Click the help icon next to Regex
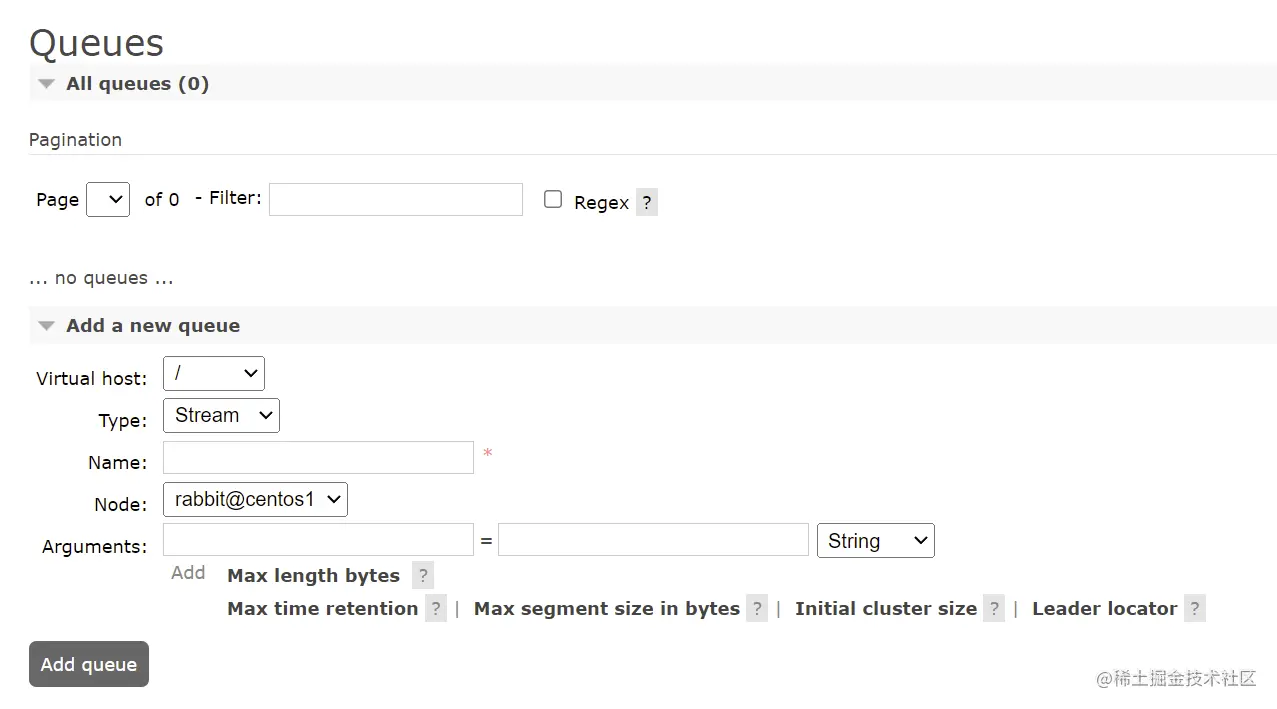The image size is (1277, 709). tap(647, 202)
